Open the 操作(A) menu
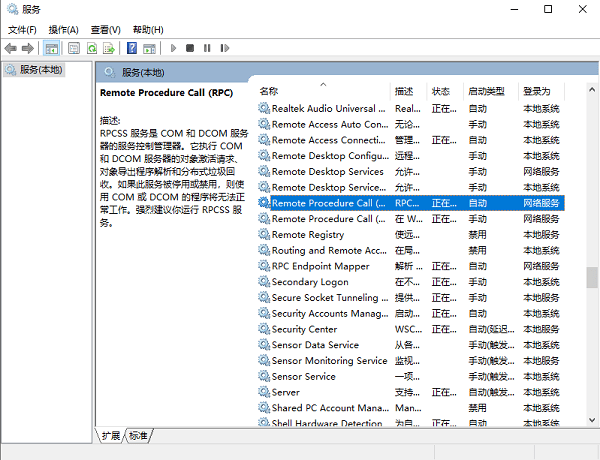 [x=64, y=30]
